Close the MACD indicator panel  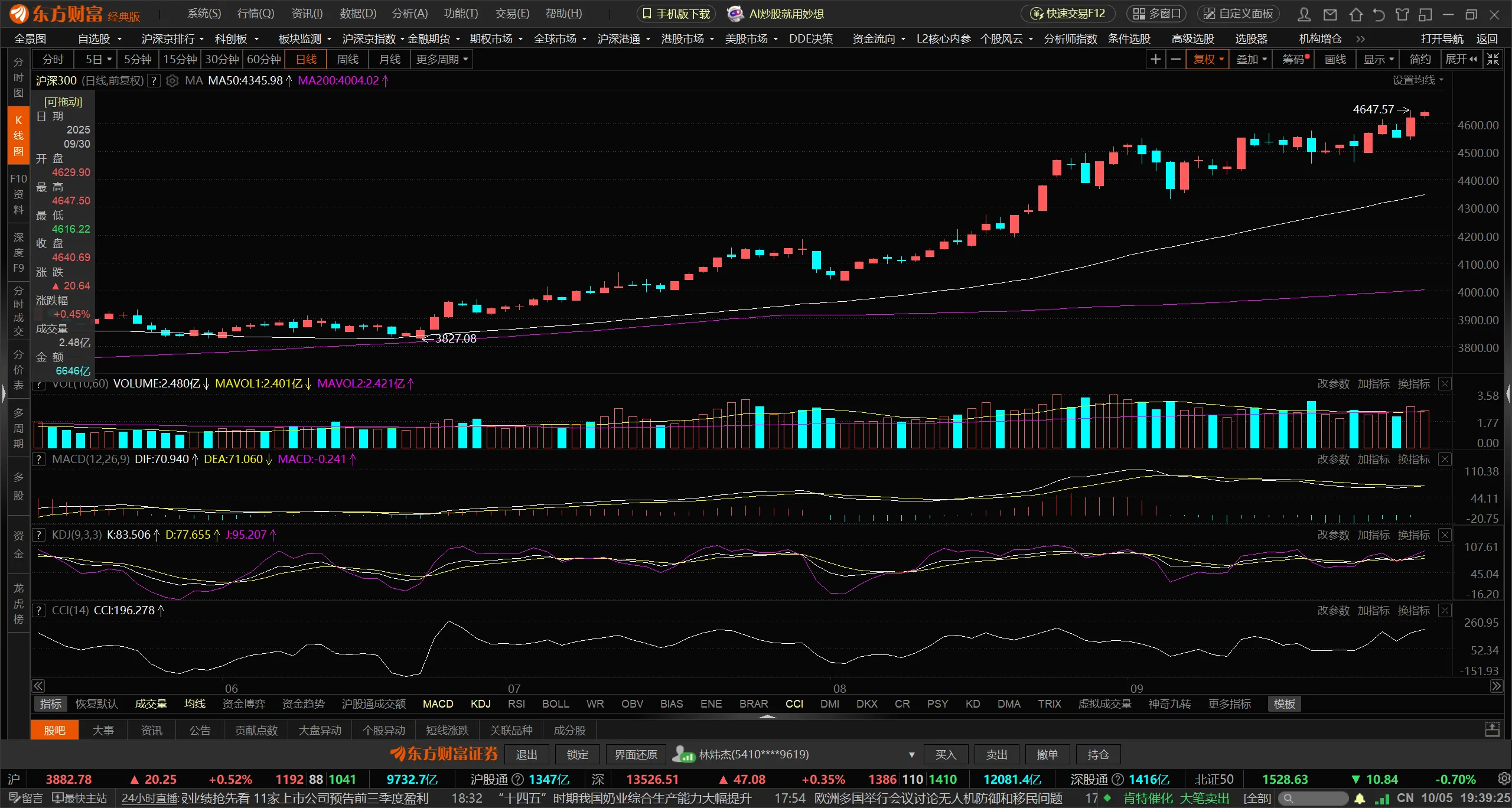tap(1445, 460)
